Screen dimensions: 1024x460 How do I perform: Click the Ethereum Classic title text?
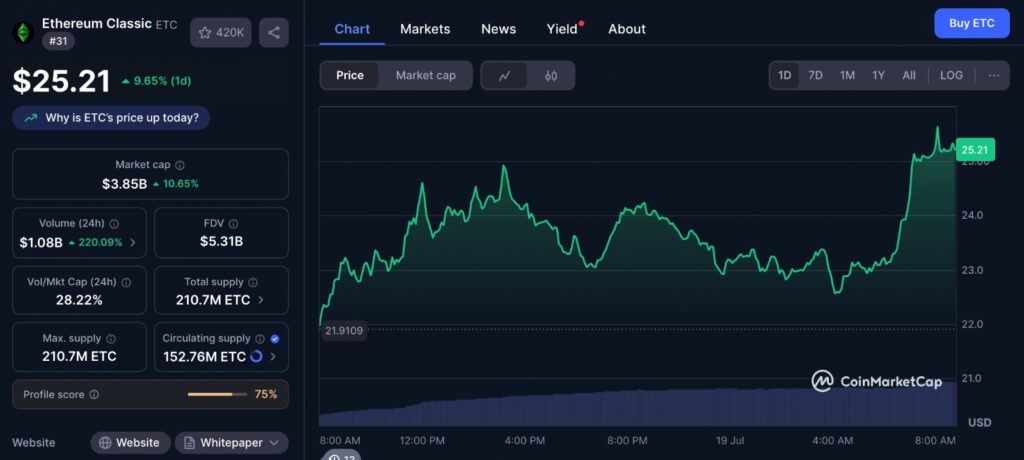[97, 24]
